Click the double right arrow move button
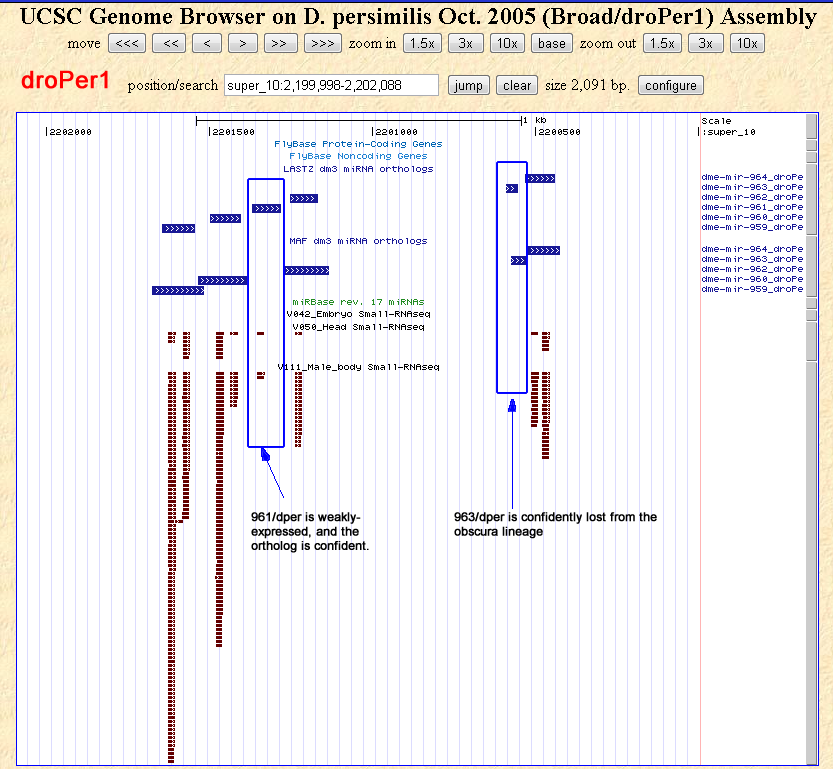833x769 pixels. (x=281, y=43)
